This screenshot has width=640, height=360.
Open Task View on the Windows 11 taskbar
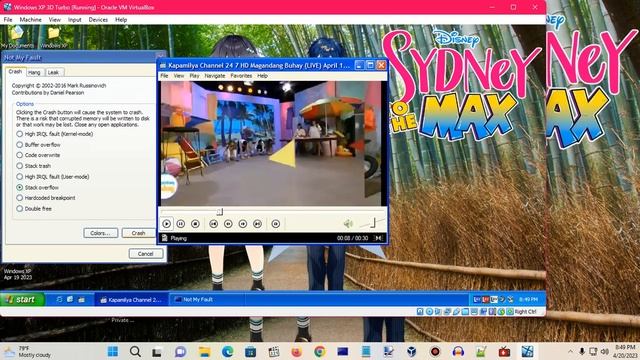(x=157, y=351)
